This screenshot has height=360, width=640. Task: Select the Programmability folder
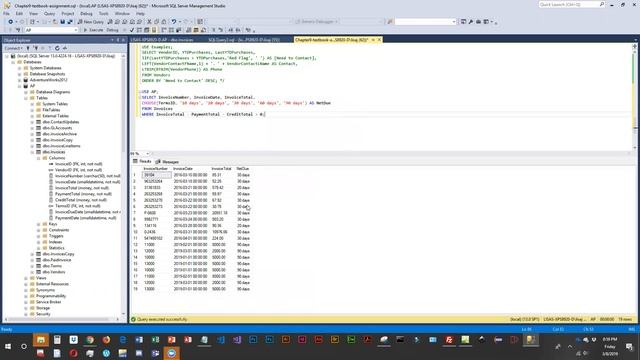[x=51, y=296]
